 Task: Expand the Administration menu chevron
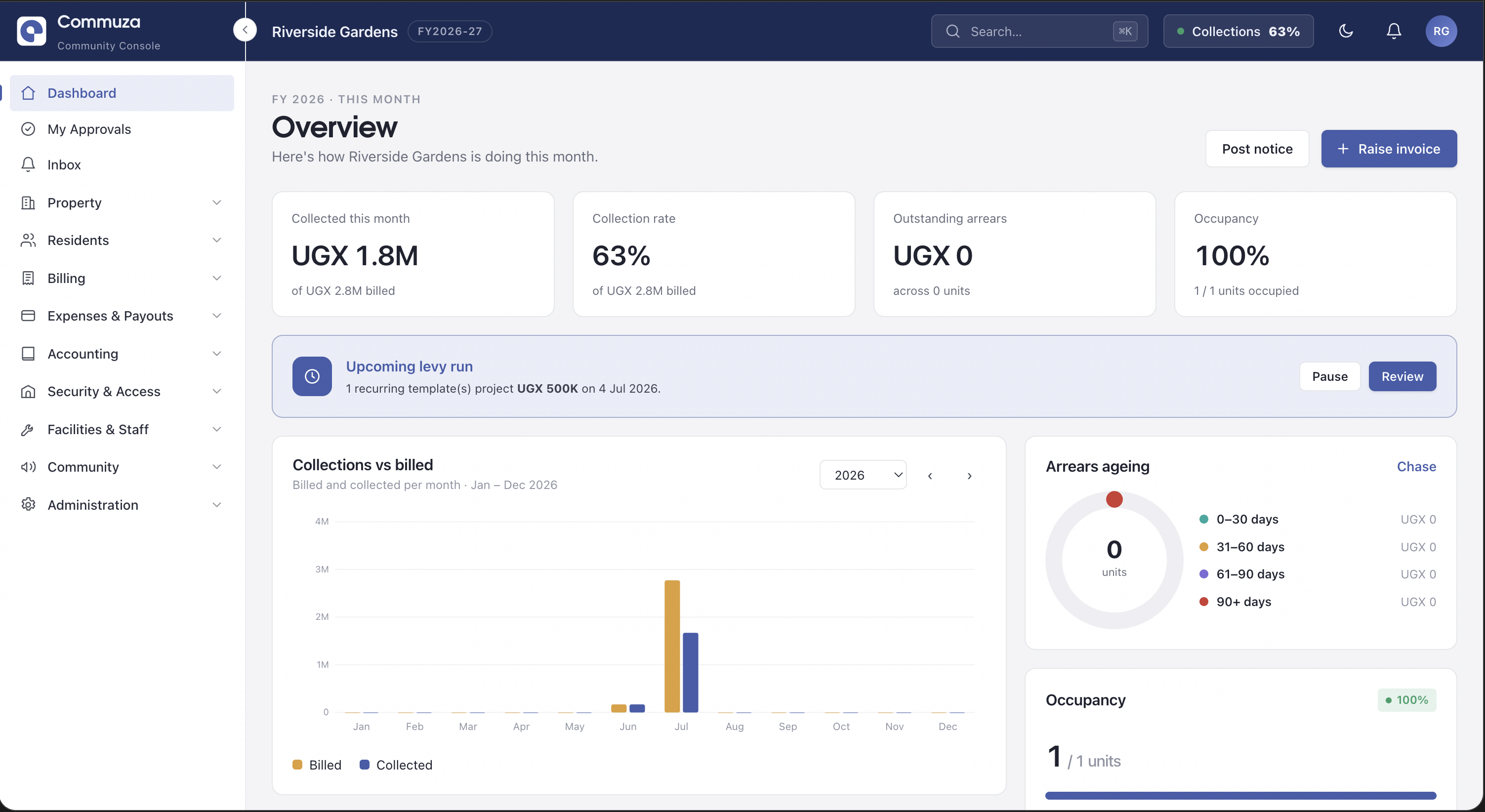[217, 505]
